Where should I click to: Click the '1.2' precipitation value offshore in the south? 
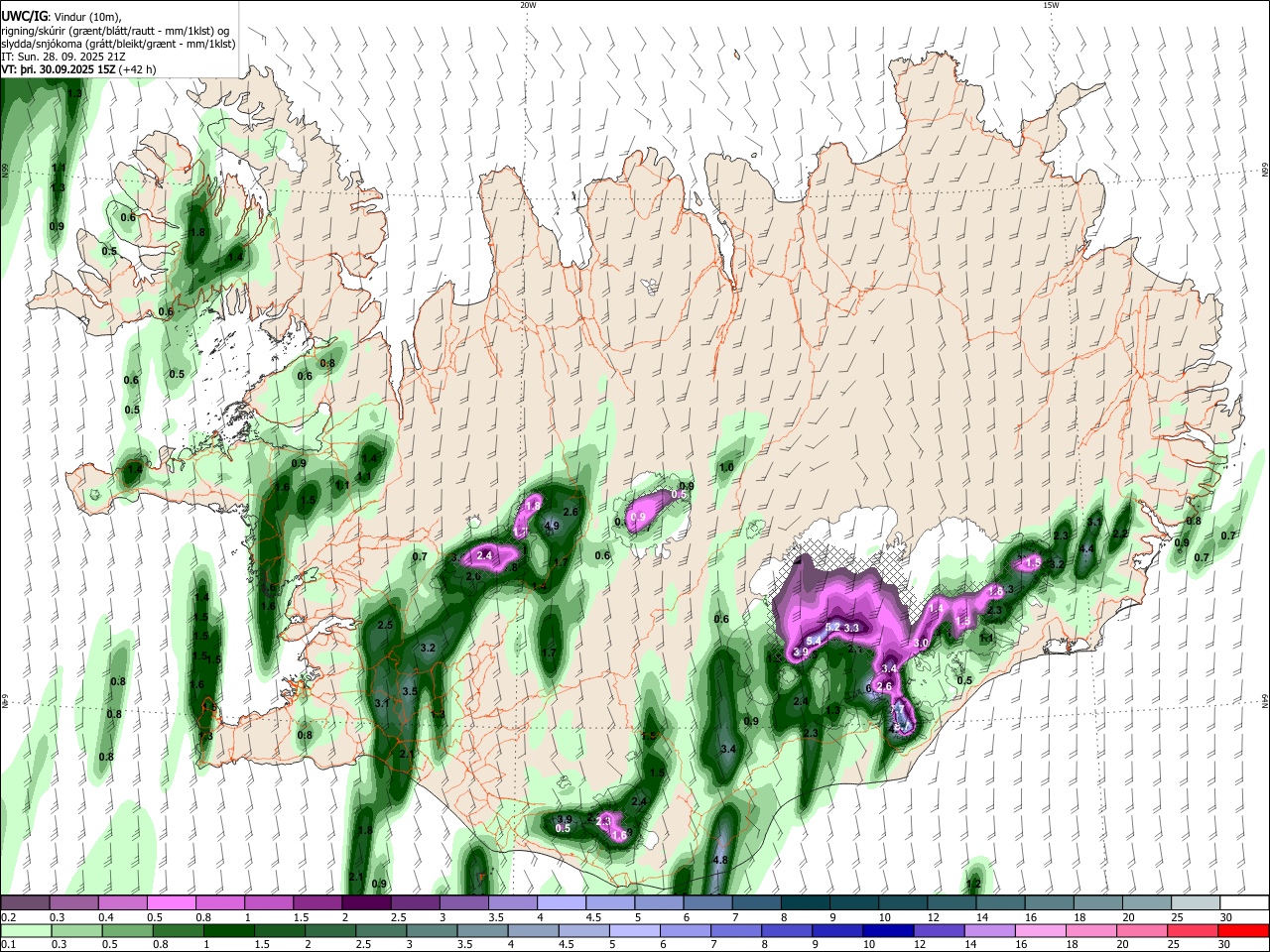973,884
